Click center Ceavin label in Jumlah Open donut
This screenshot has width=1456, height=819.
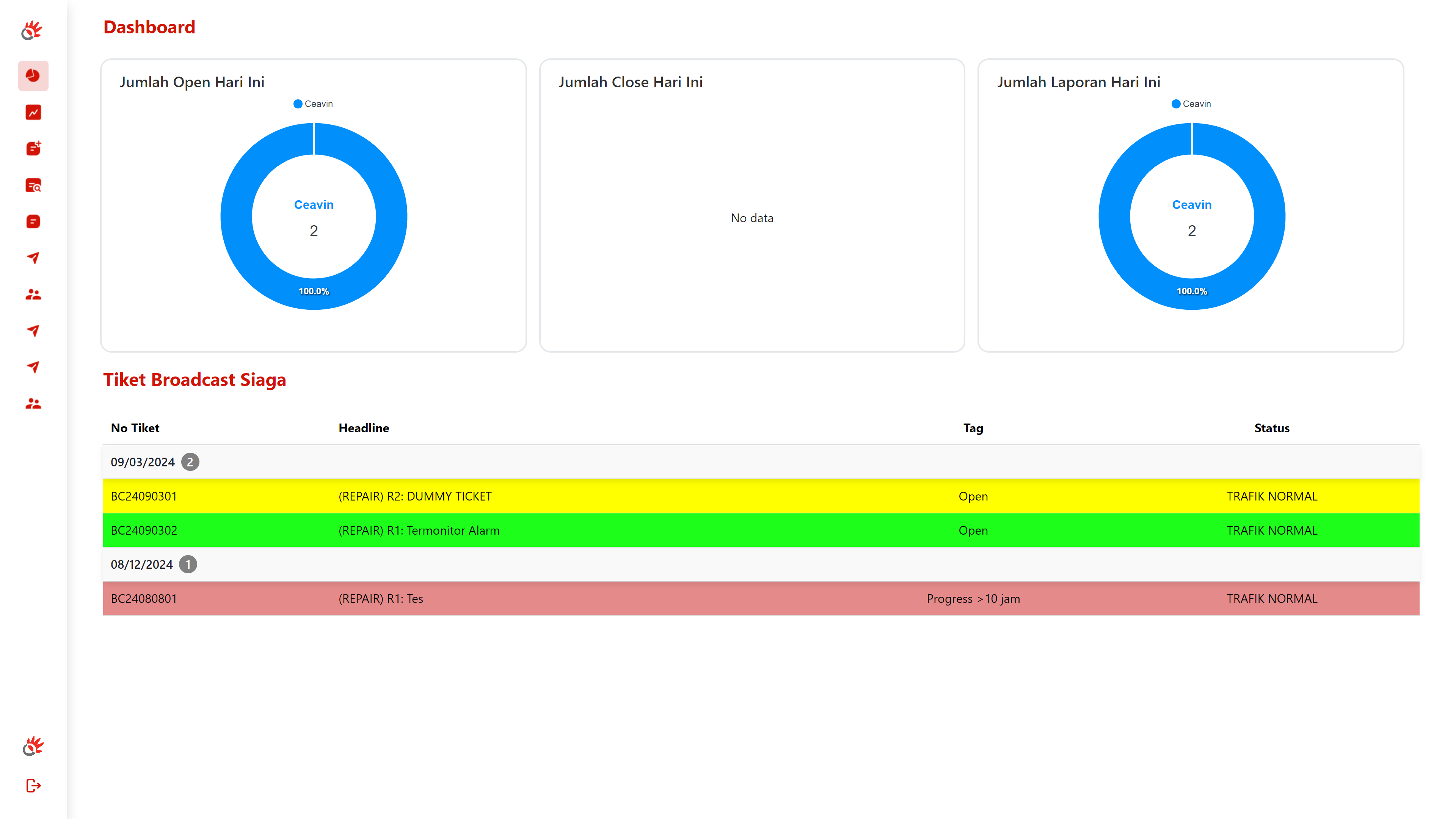pyautogui.click(x=314, y=205)
